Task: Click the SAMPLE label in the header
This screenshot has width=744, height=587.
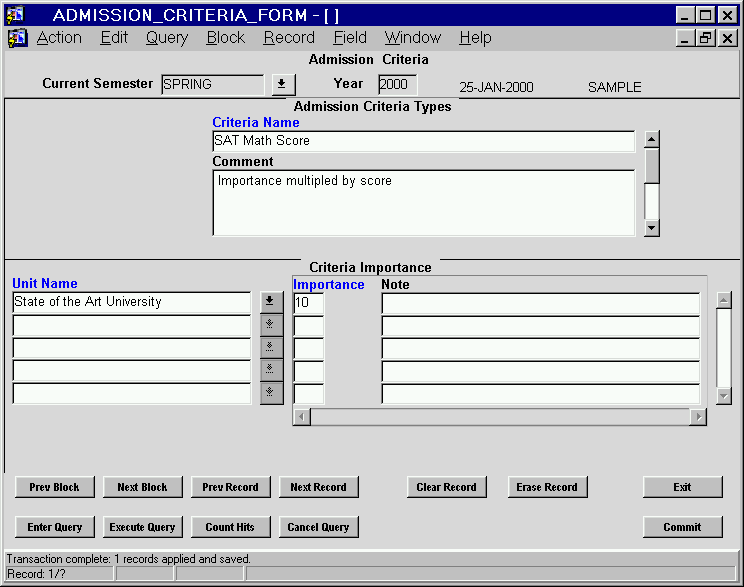Action: [614, 87]
